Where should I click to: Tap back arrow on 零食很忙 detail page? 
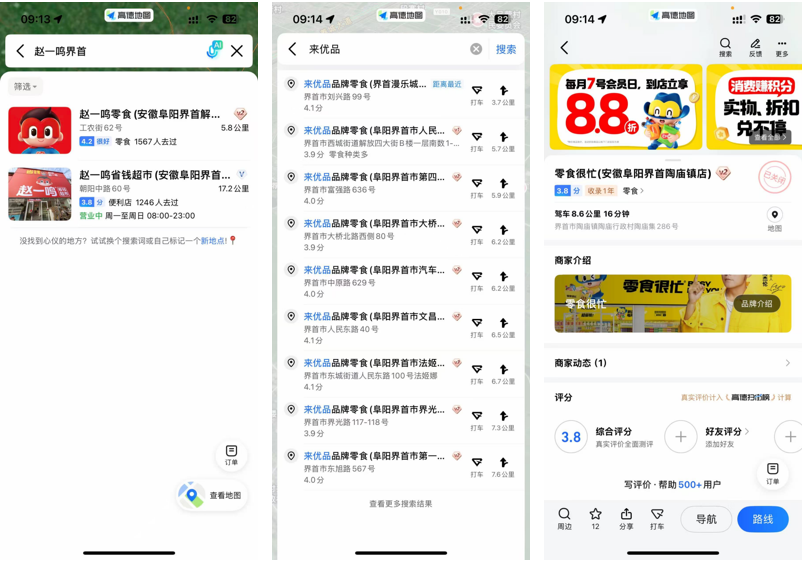pyautogui.click(x=564, y=48)
